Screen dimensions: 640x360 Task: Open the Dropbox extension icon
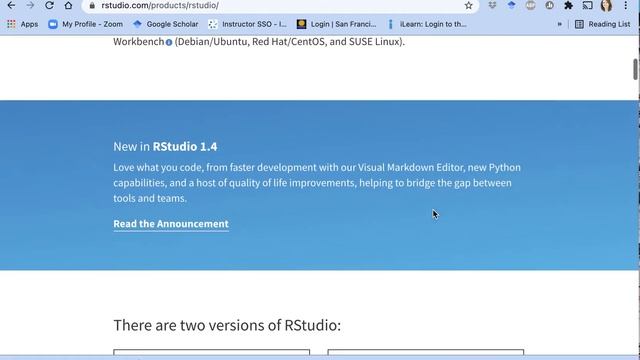(492, 5)
